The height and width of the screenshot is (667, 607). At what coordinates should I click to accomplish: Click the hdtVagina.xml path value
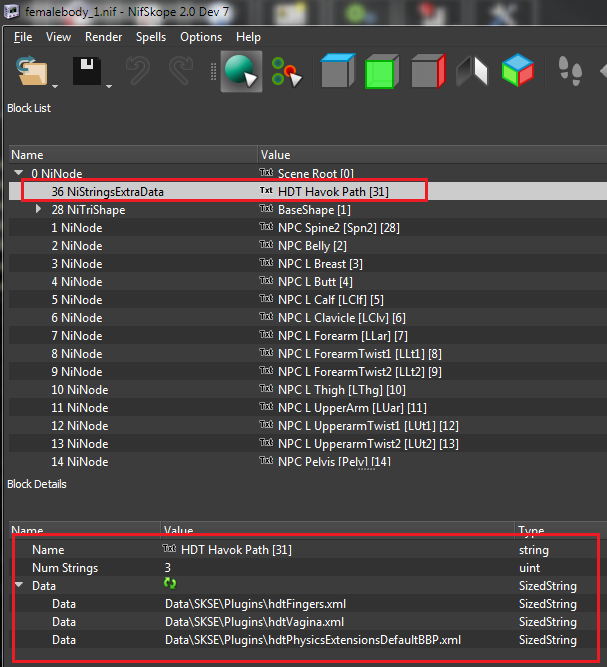pos(254,622)
